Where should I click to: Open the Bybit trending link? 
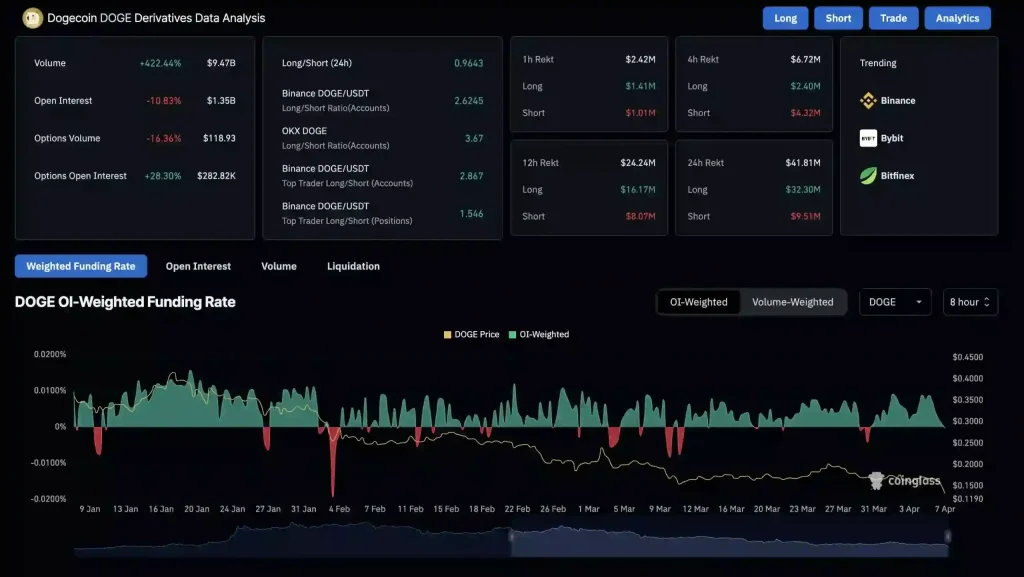point(891,138)
